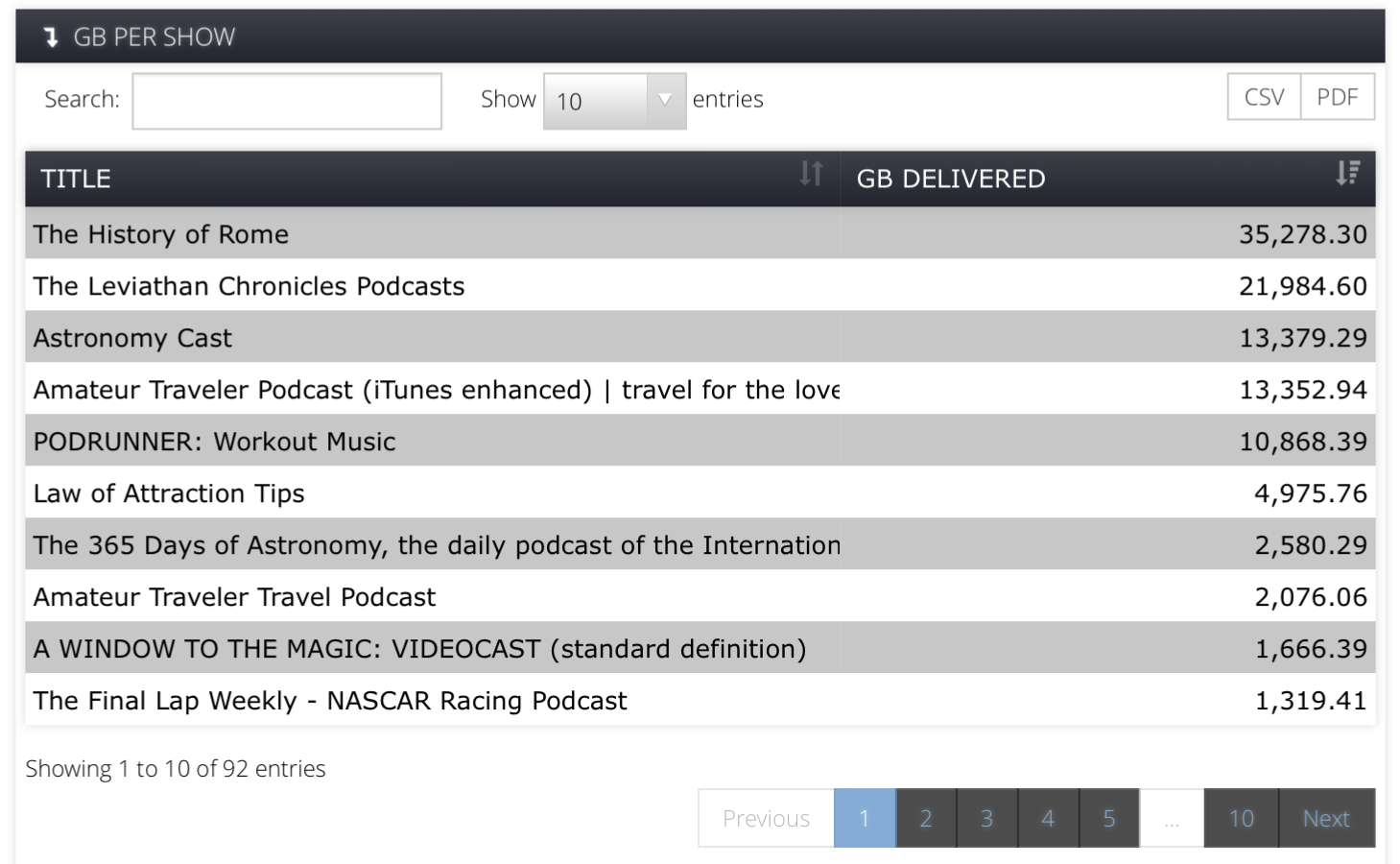1400x864 pixels.
Task: Select Amateur Traveler Travel Podcast title
Action: tap(235, 597)
